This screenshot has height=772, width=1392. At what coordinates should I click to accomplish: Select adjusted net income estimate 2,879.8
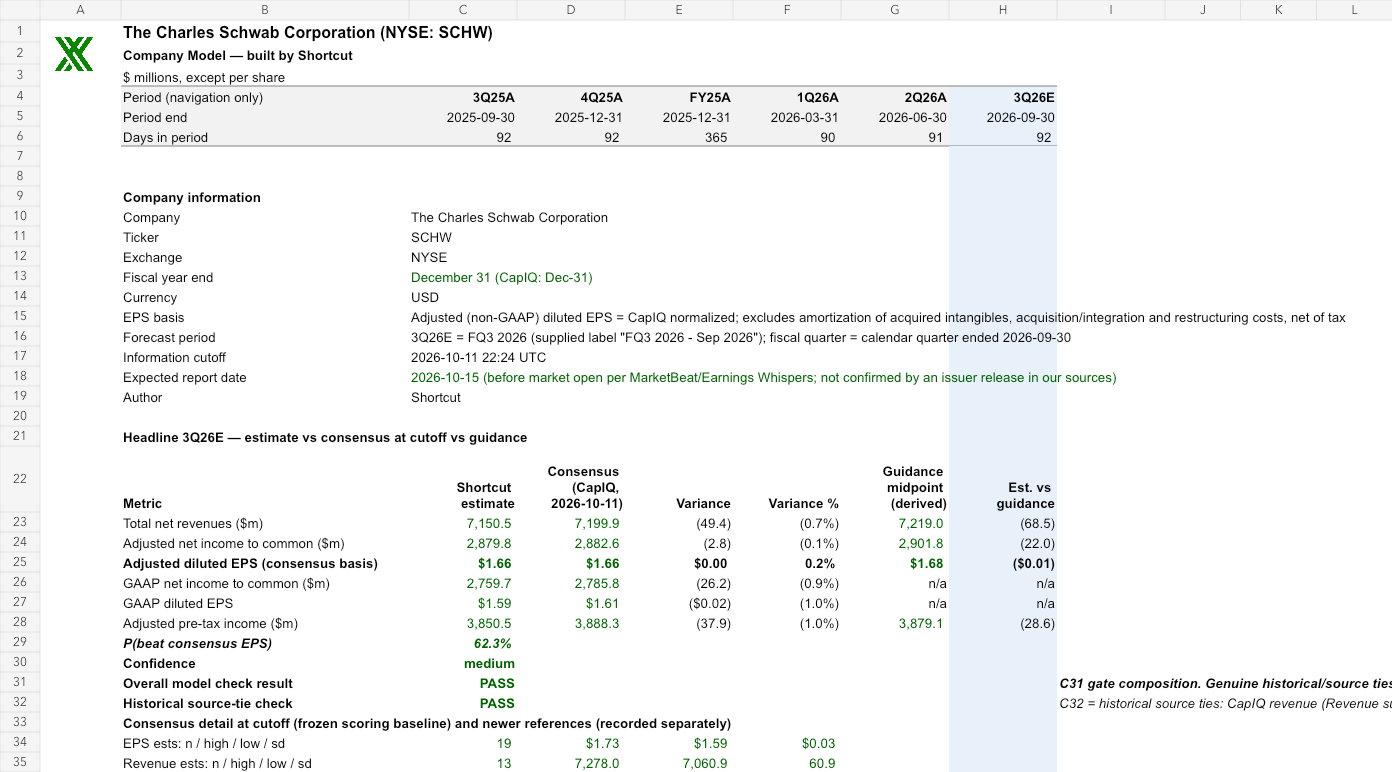click(489, 543)
